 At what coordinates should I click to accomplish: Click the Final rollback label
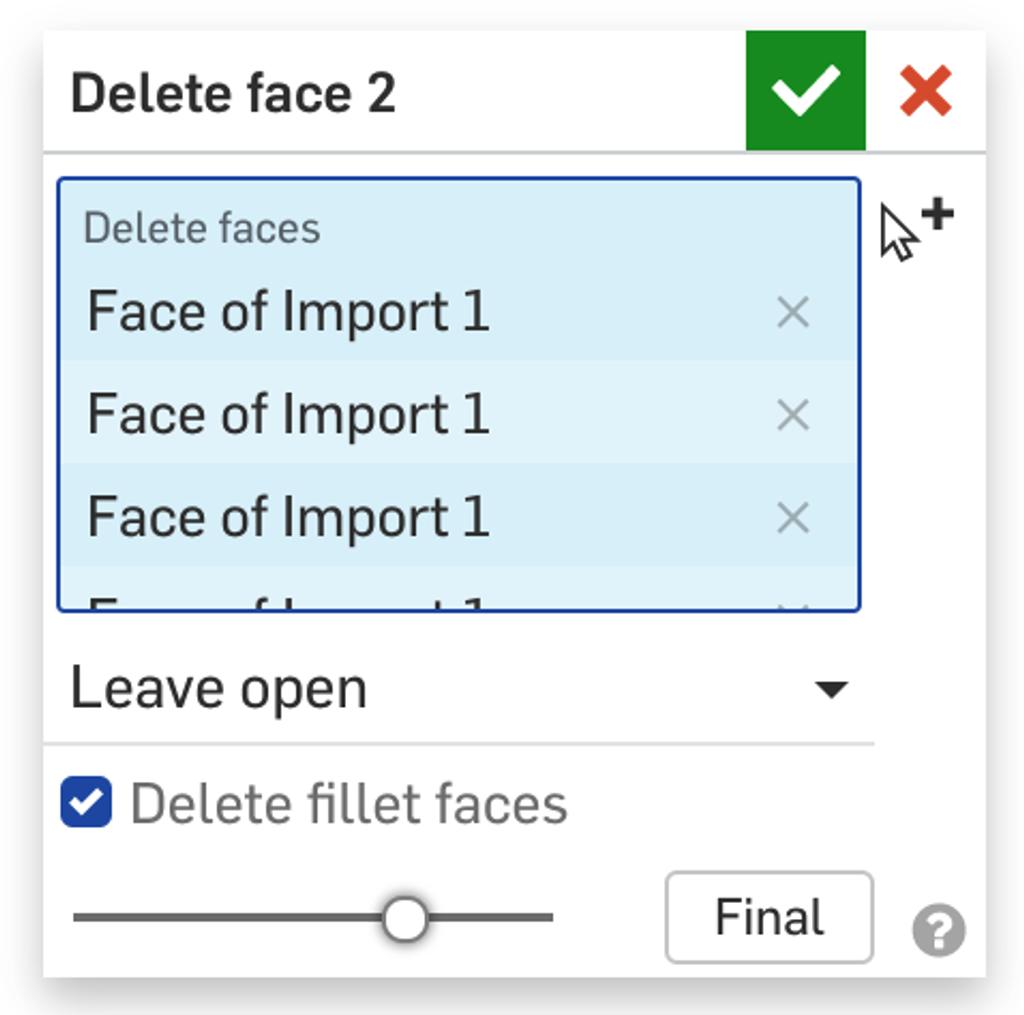click(767, 915)
